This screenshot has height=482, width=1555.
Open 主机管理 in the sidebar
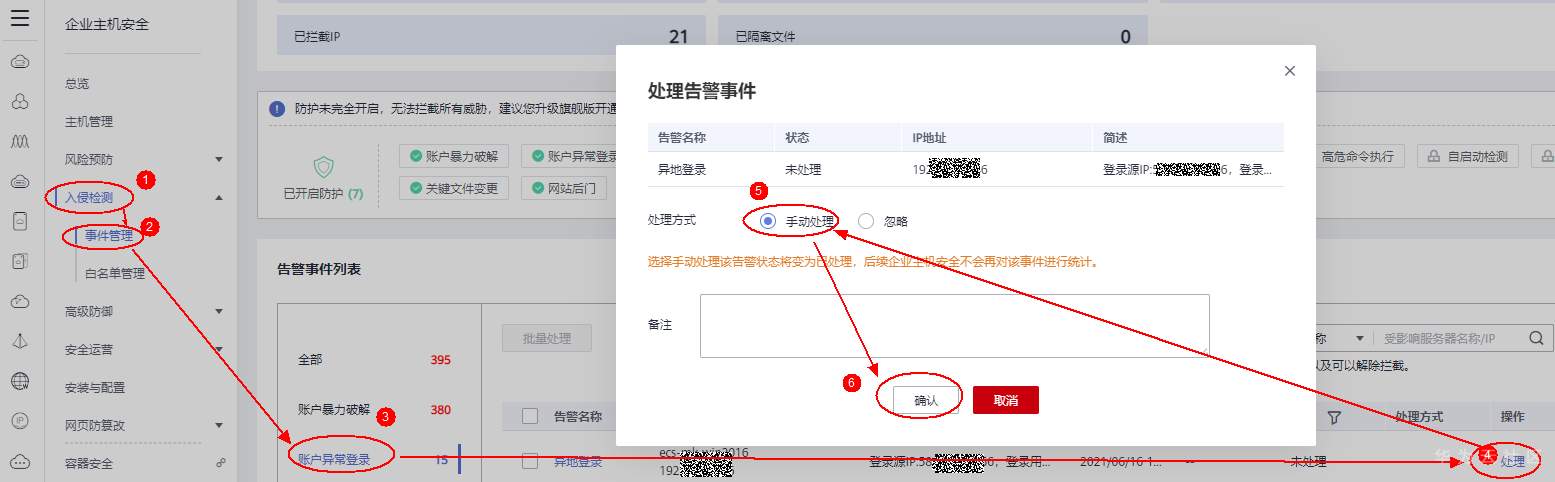pyautogui.click(x=89, y=121)
